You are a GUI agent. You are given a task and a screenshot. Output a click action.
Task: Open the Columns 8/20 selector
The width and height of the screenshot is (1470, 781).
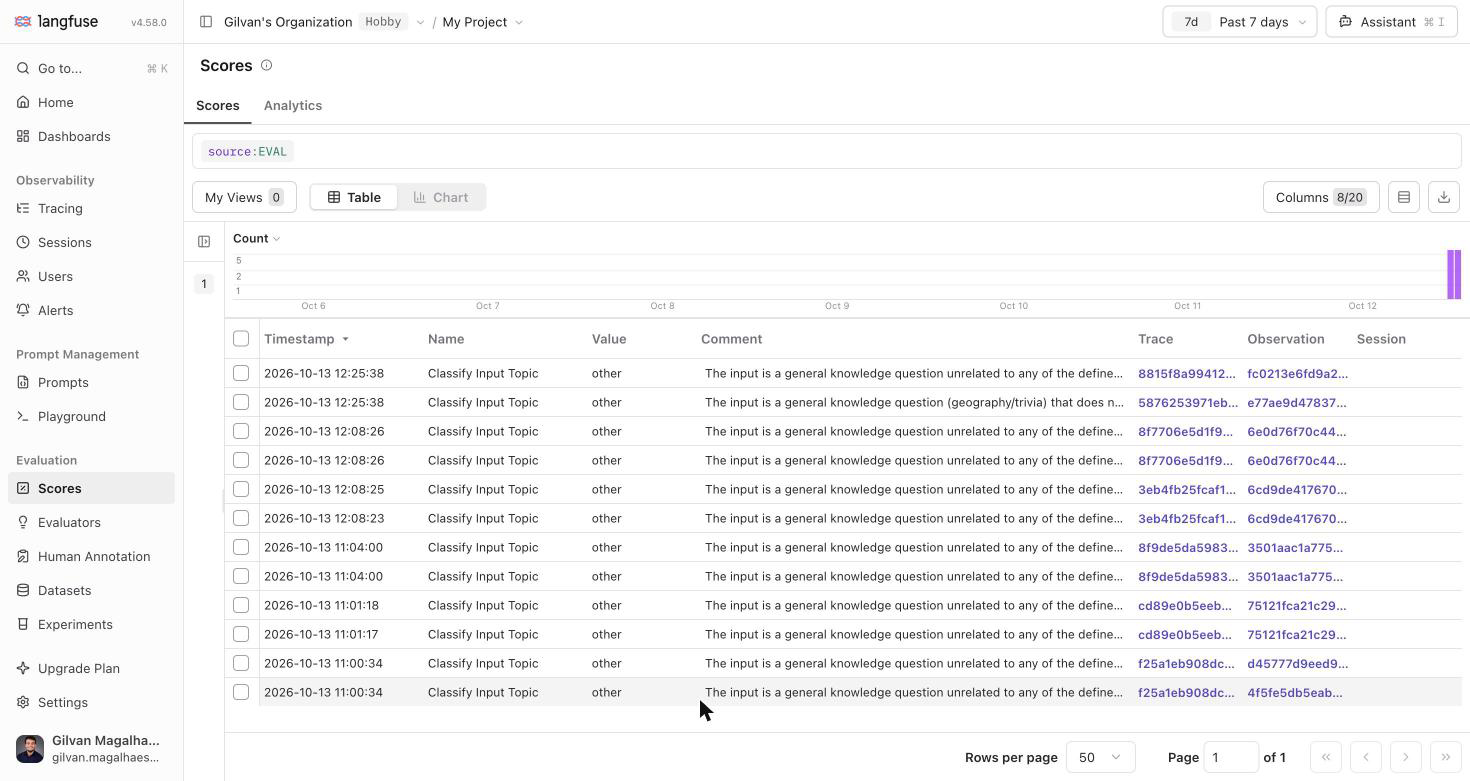1321,197
